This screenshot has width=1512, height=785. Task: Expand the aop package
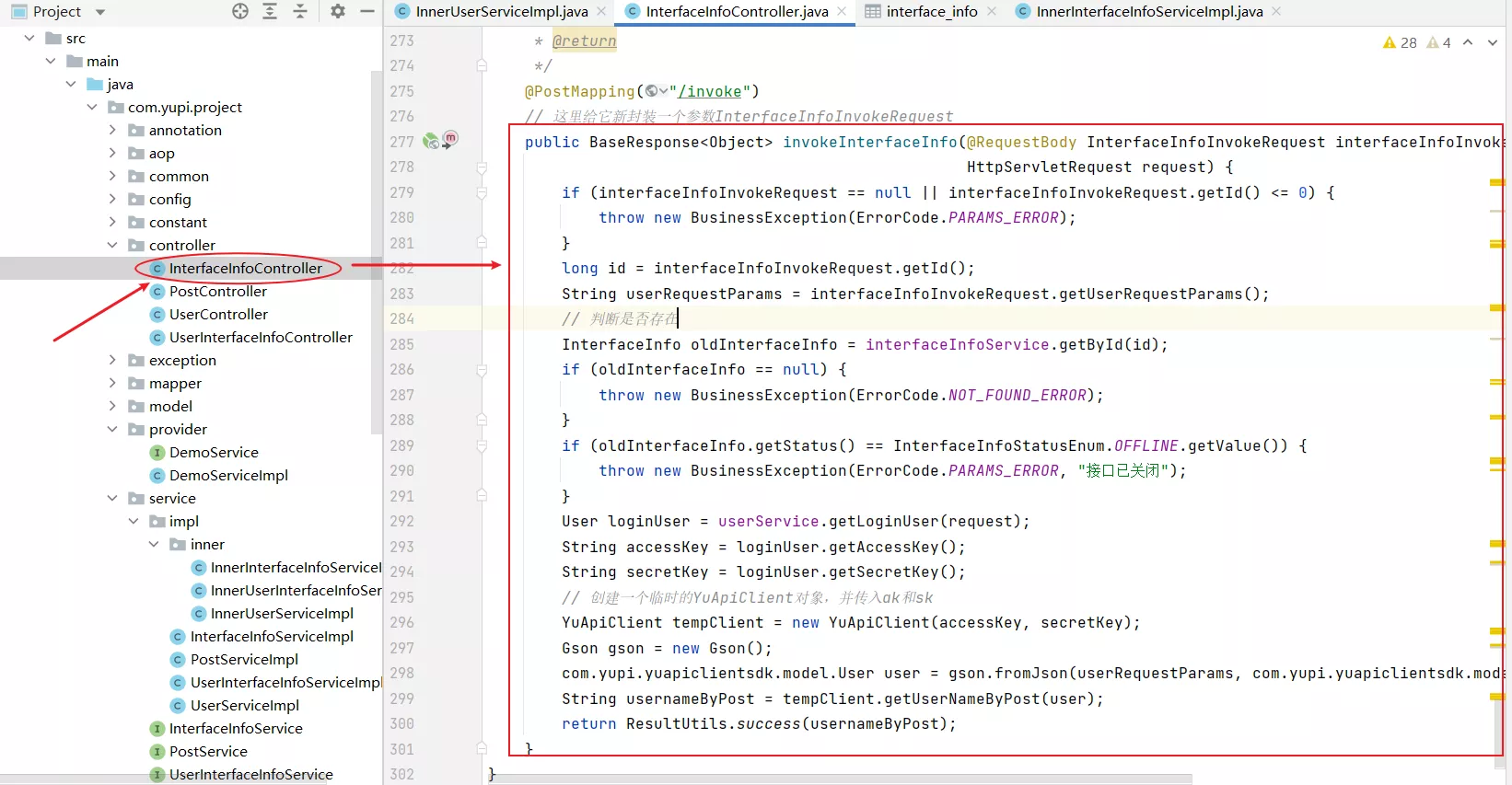[x=112, y=153]
